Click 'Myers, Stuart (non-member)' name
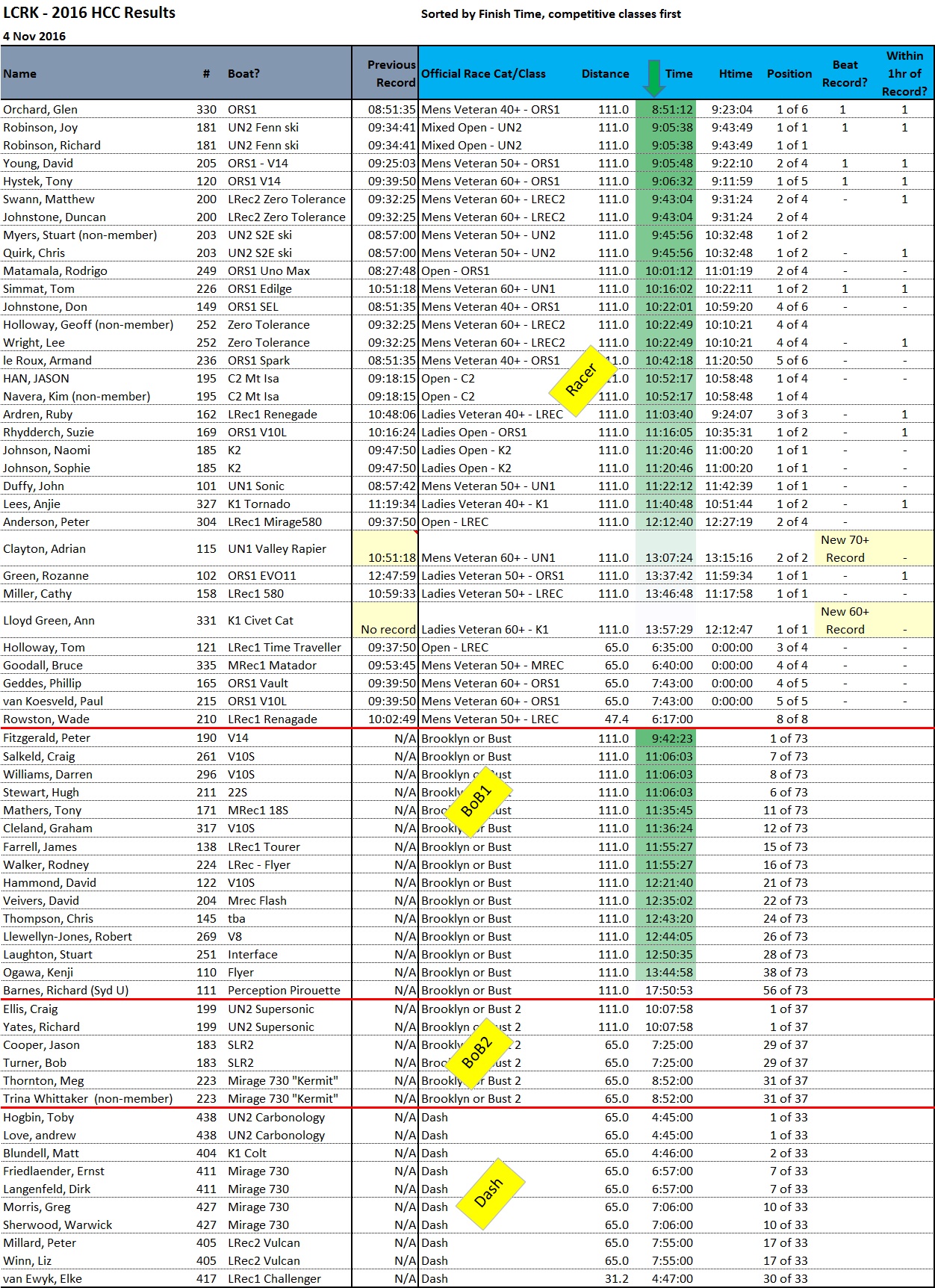Screen dimensions: 935x1288 coord(80,235)
